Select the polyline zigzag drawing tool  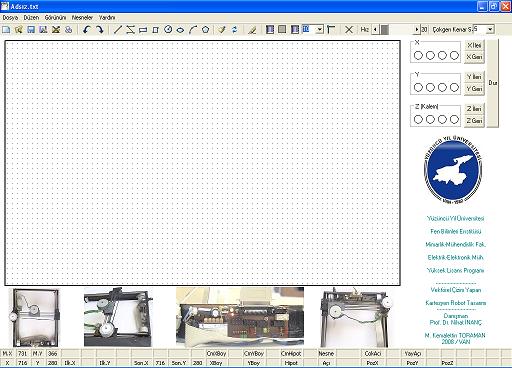tap(130, 30)
